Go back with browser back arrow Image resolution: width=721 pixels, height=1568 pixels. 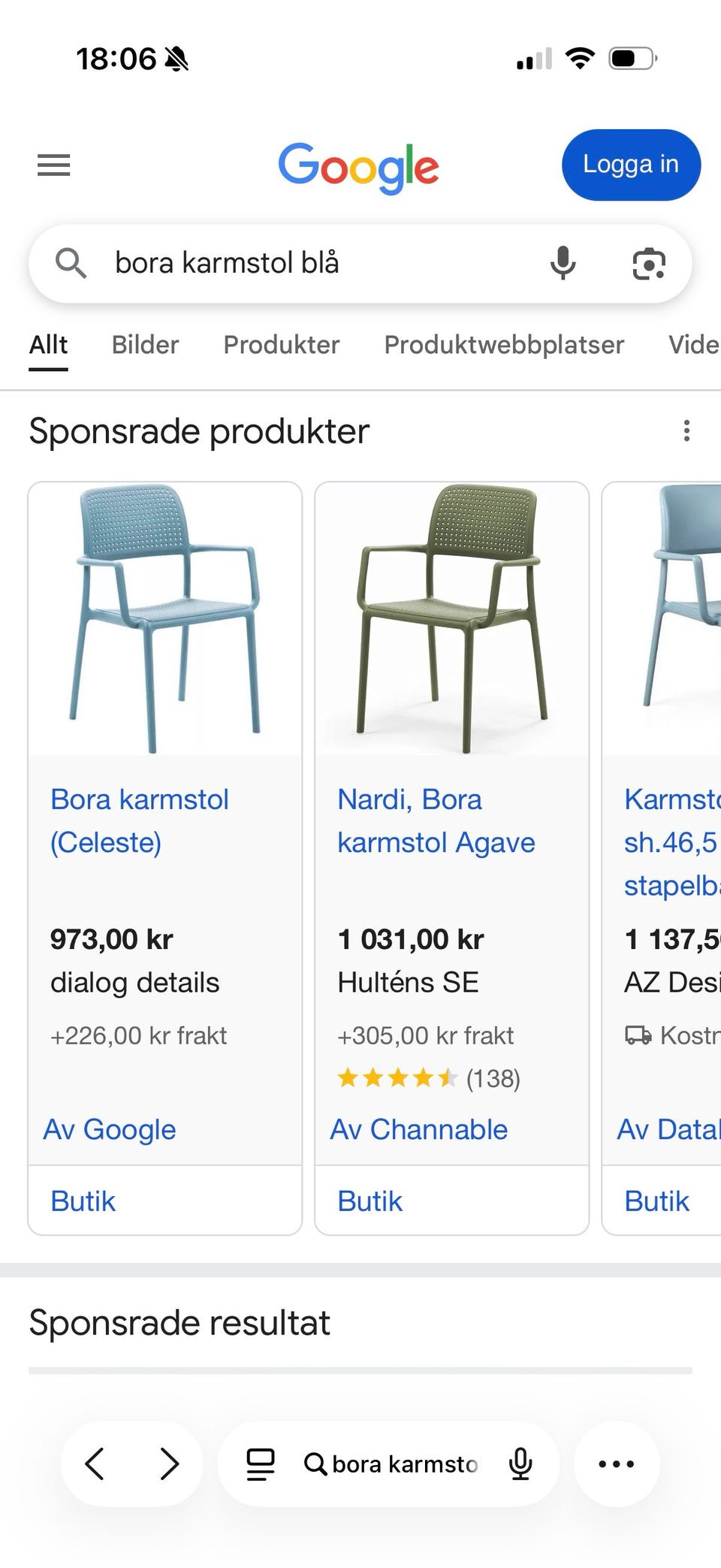coord(95,1464)
